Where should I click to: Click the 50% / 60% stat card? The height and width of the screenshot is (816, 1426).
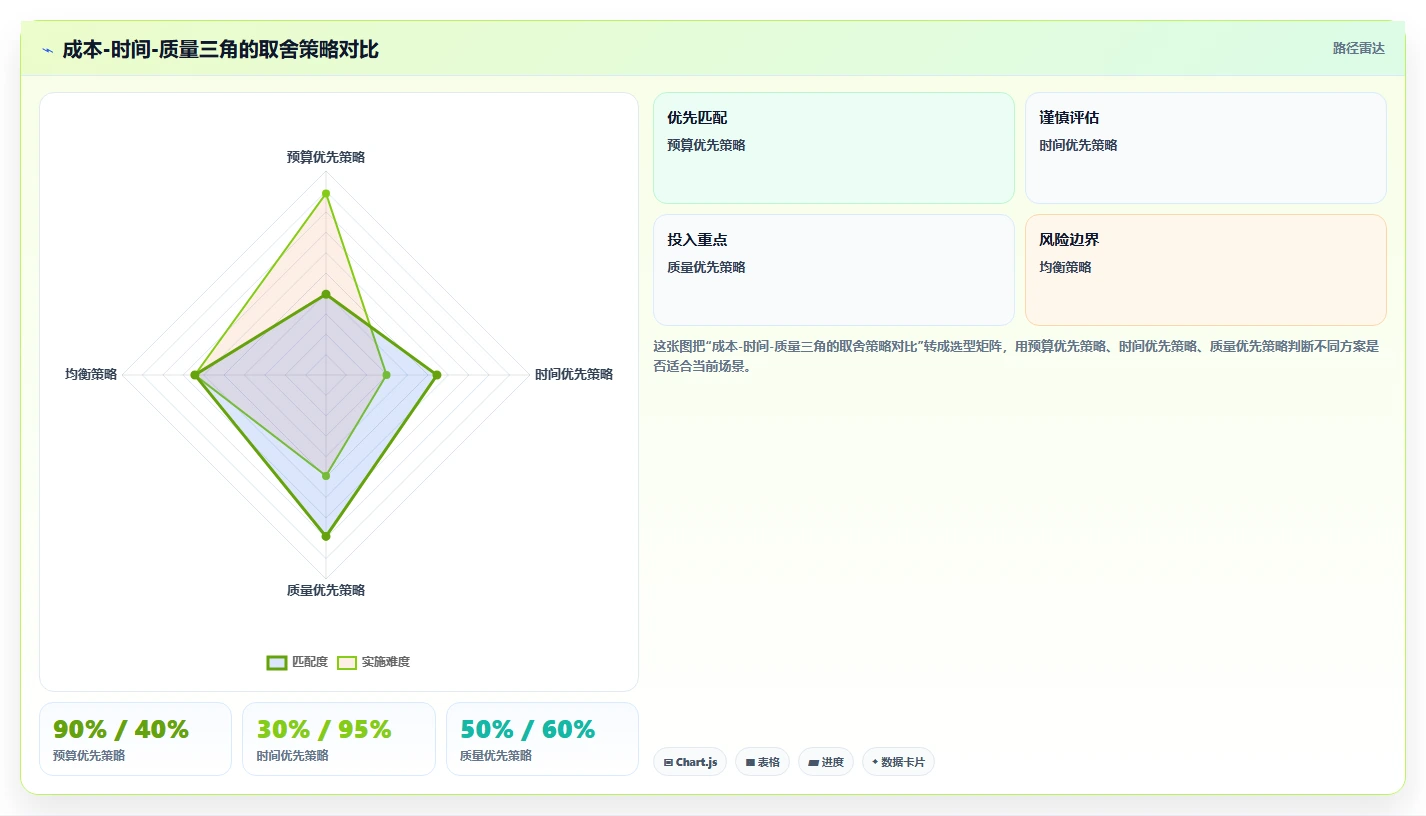pos(542,739)
